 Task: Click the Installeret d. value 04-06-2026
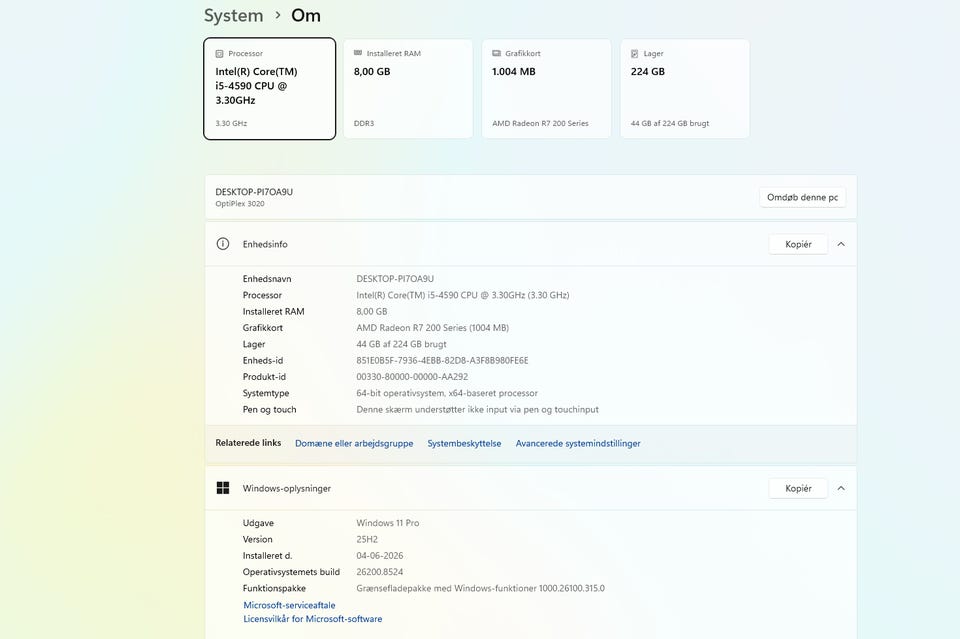pos(380,556)
